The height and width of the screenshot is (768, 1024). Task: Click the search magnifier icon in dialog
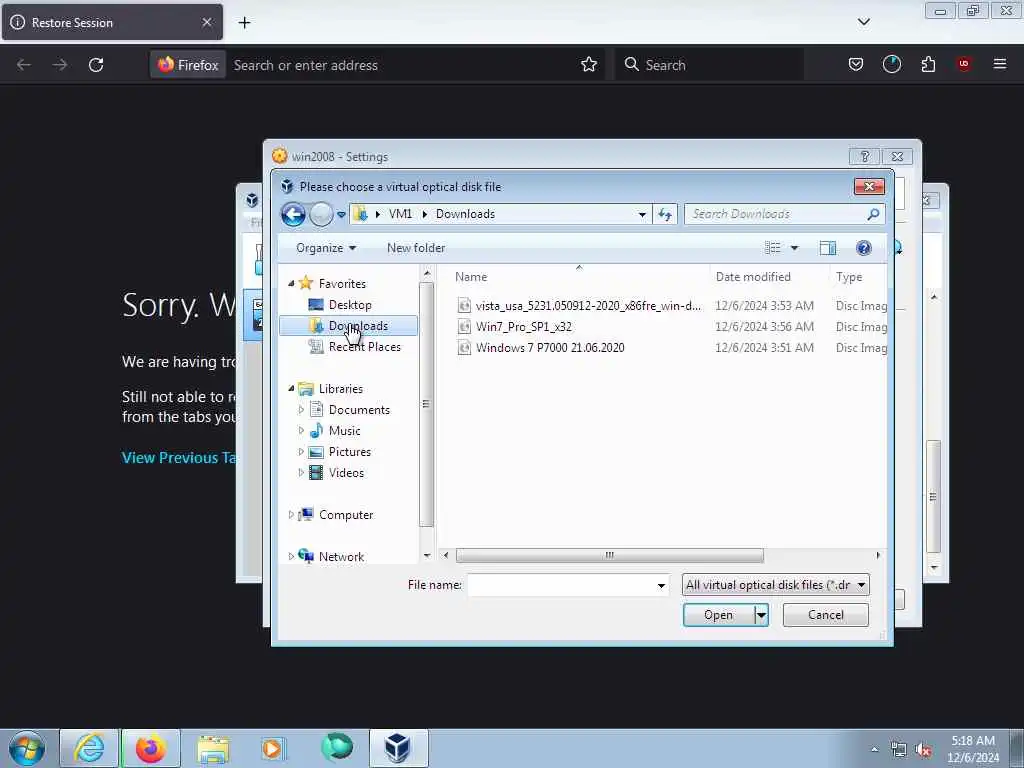pyautogui.click(x=873, y=214)
